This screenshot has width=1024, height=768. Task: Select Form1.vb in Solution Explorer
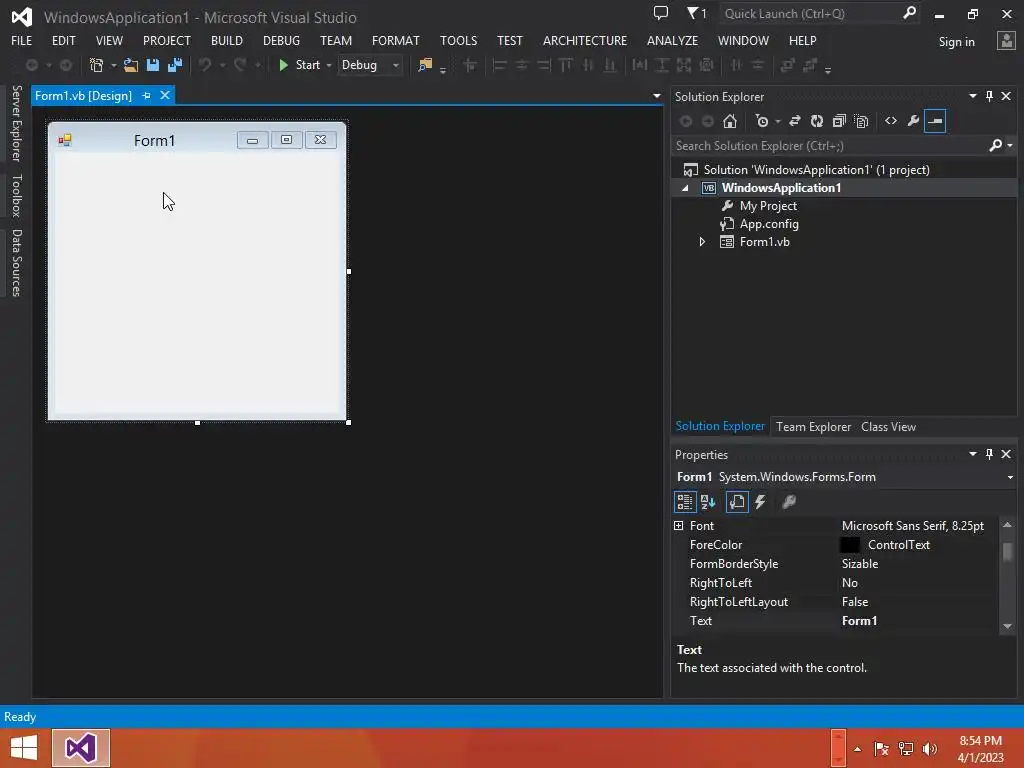point(764,242)
